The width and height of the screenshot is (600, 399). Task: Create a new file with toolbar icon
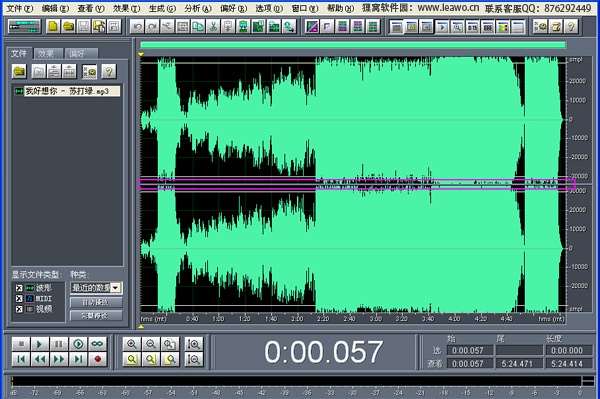pyautogui.click(x=53, y=27)
